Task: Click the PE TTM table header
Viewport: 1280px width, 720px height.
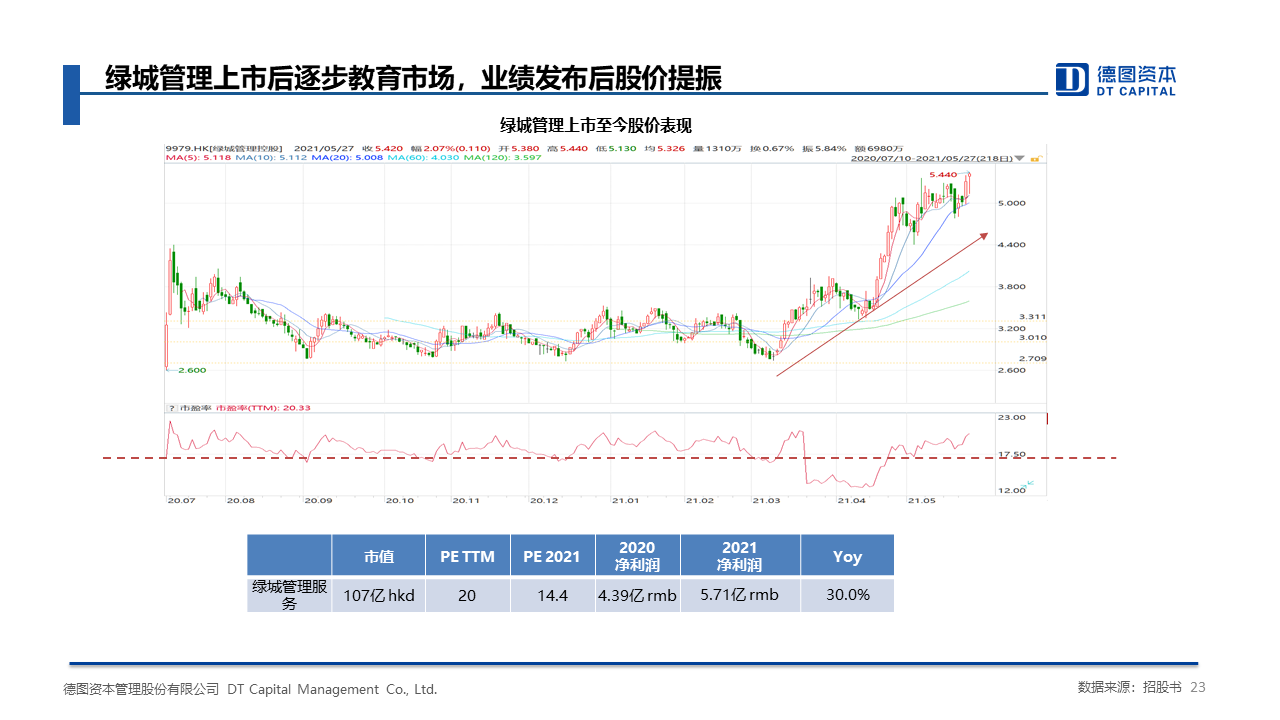Action: [467, 556]
